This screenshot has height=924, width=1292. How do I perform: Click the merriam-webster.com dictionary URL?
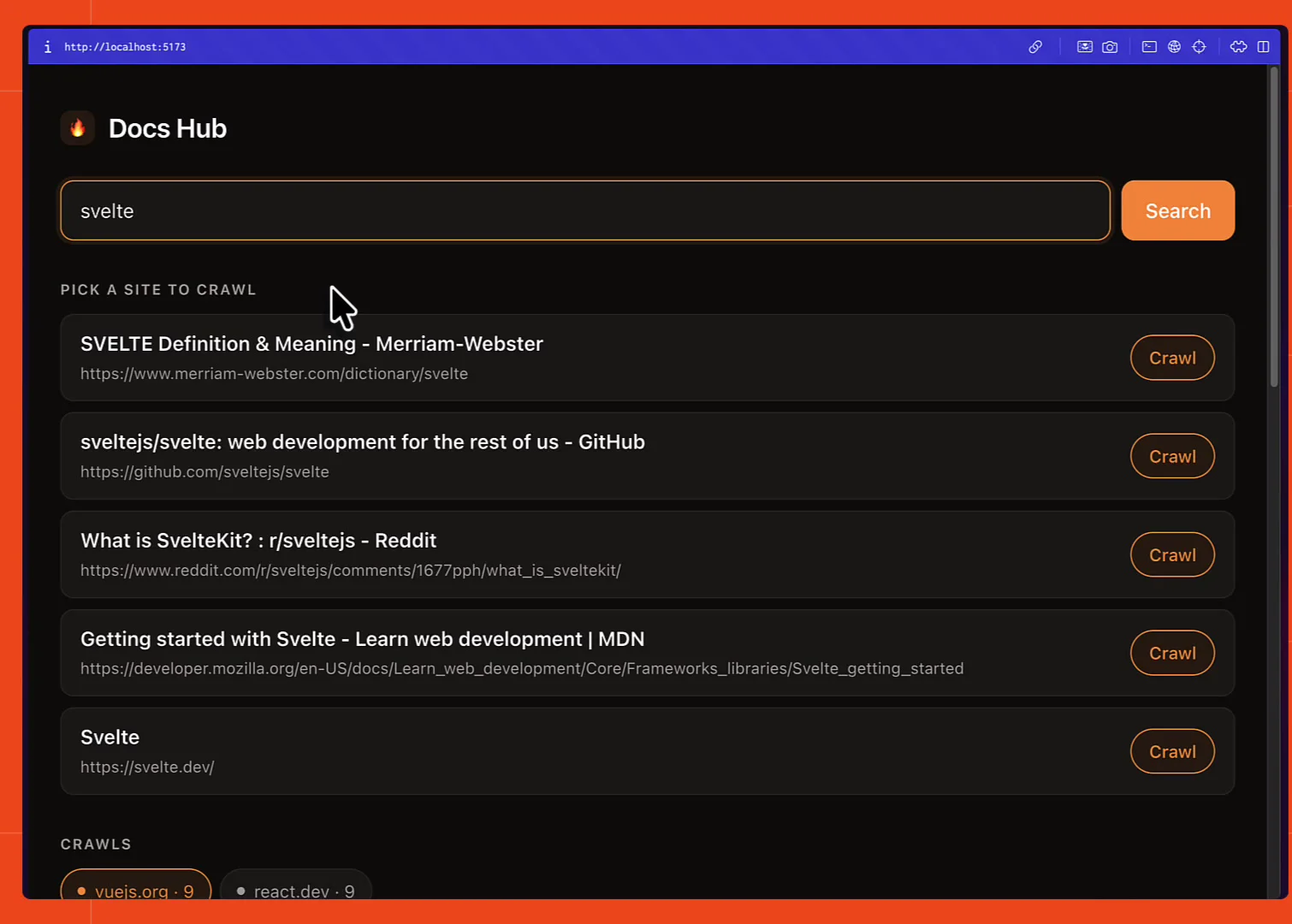click(x=274, y=374)
